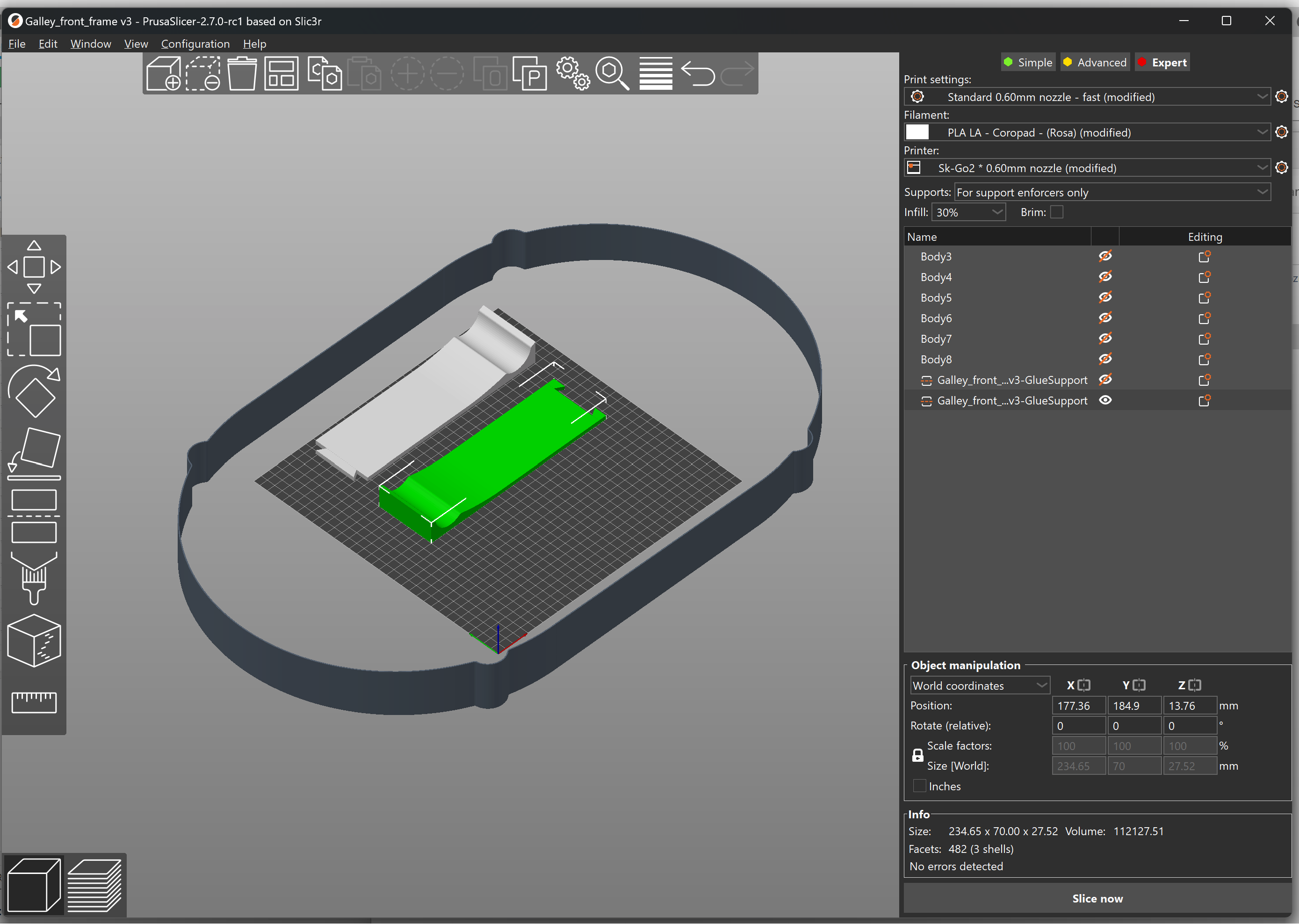This screenshot has width=1299, height=924.
Task: Open Filament settings via gear icon
Action: 1281,132
